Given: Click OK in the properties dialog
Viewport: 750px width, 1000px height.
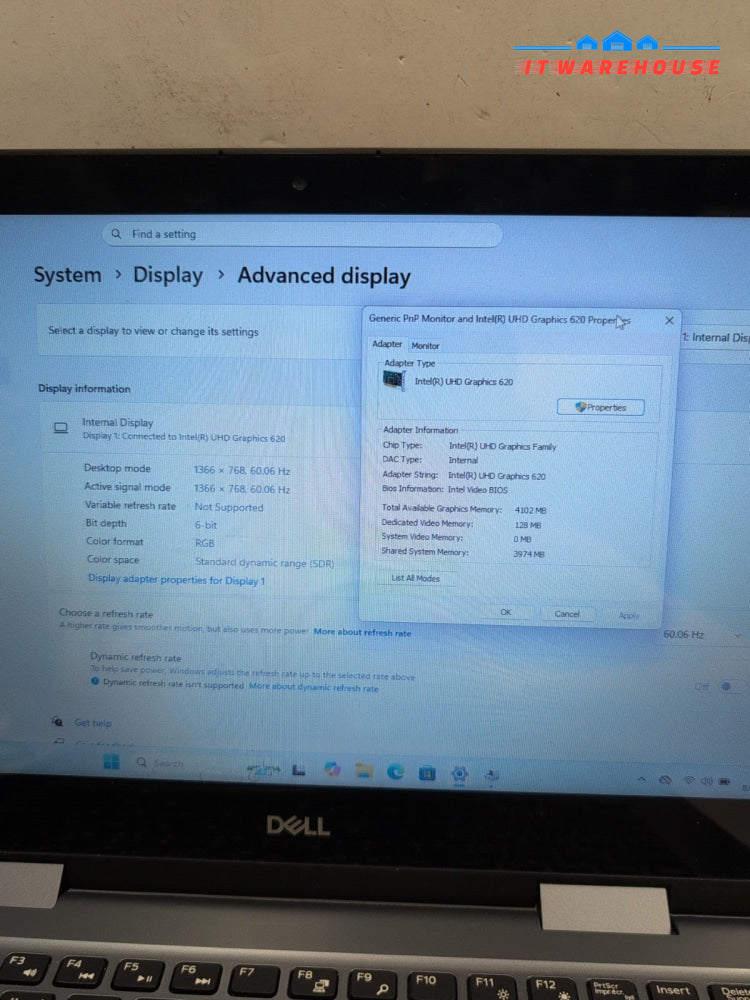Looking at the screenshot, I should click(x=505, y=612).
